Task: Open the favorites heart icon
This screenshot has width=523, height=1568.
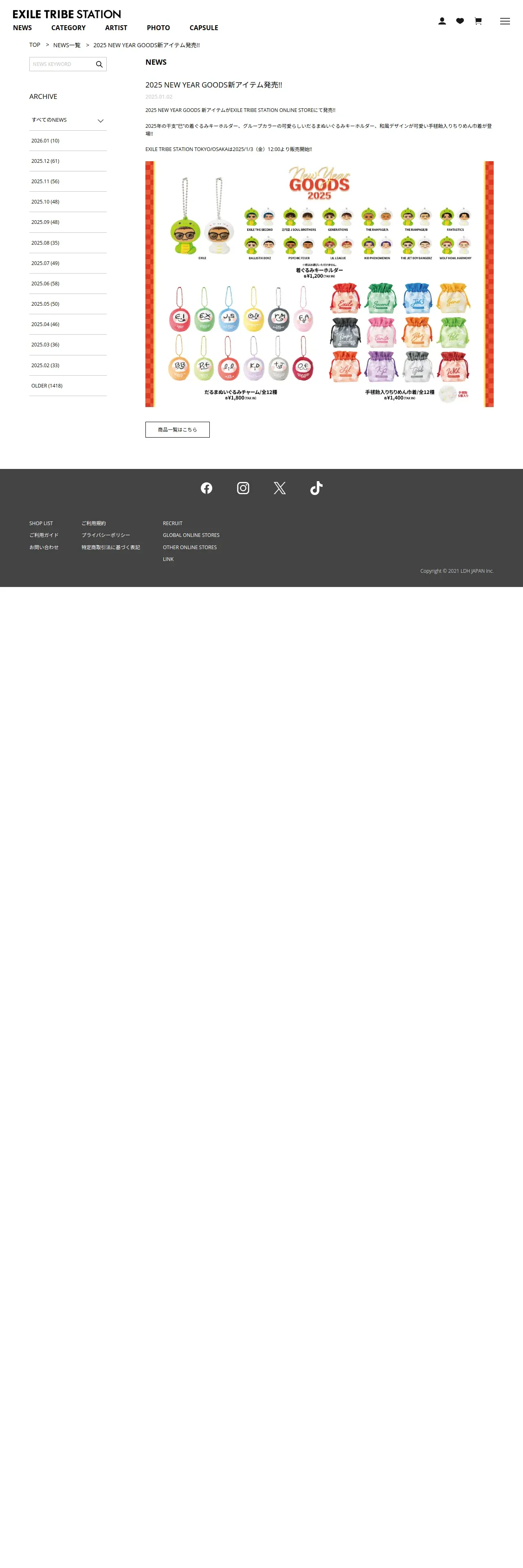Action: [x=460, y=21]
